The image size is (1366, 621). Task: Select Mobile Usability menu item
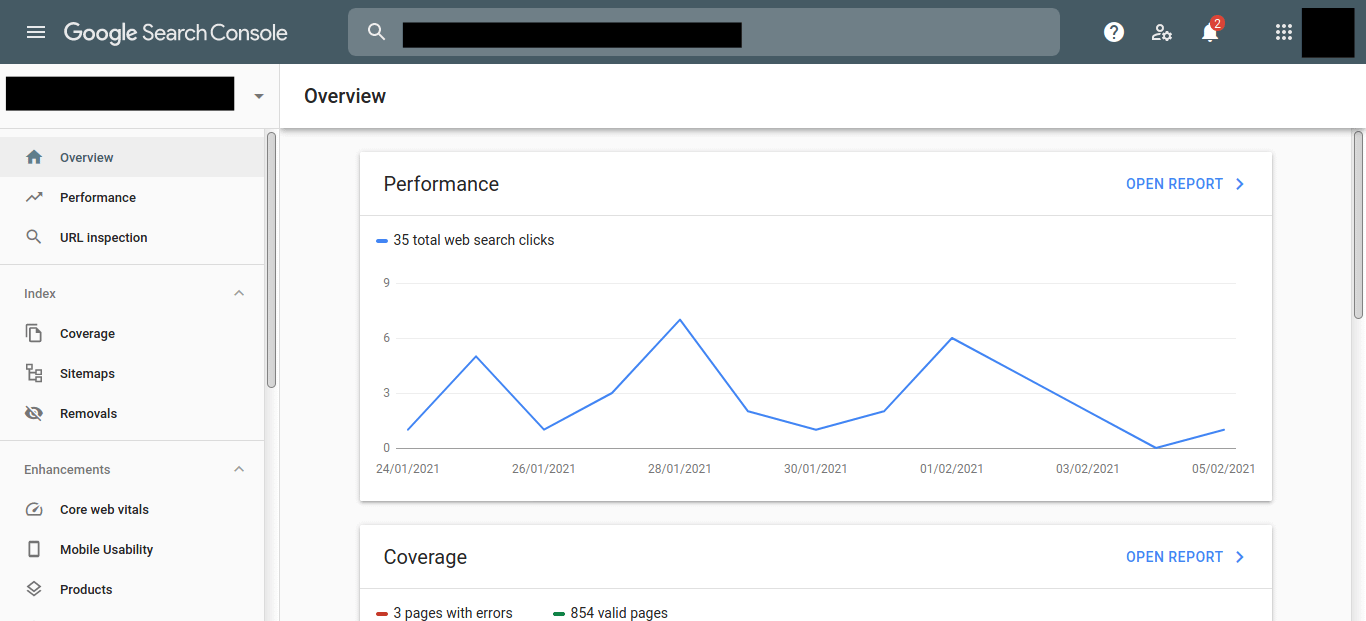click(106, 549)
